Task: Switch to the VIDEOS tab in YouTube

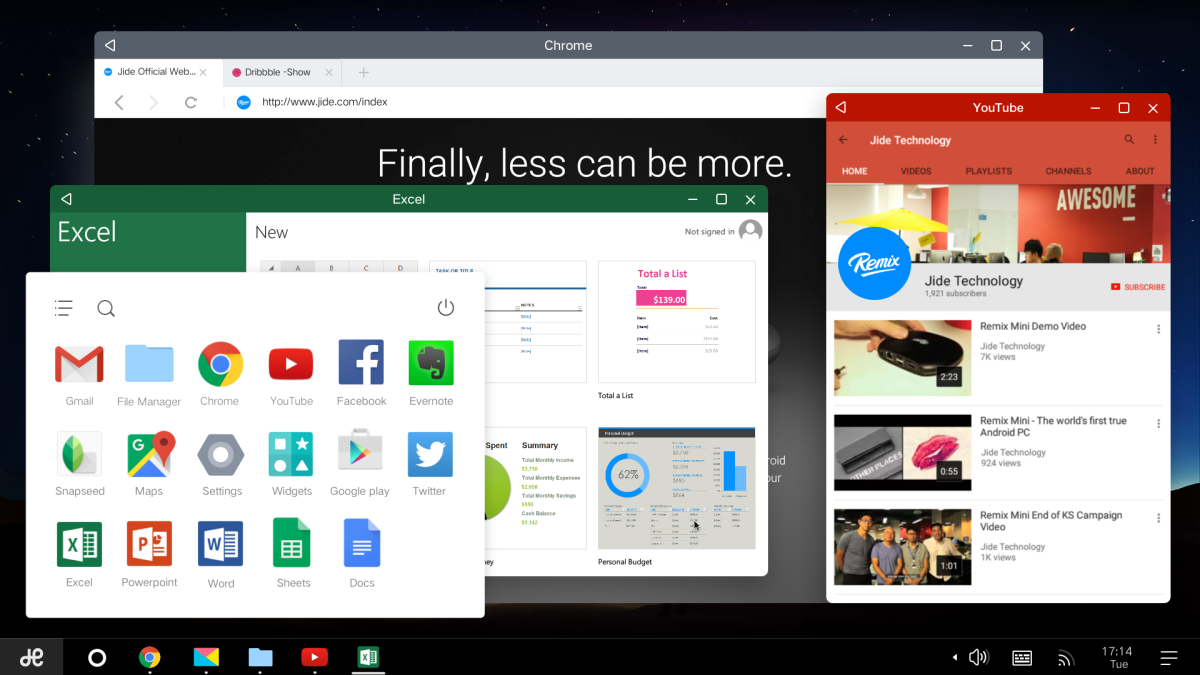Action: click(x=916, y=171)
